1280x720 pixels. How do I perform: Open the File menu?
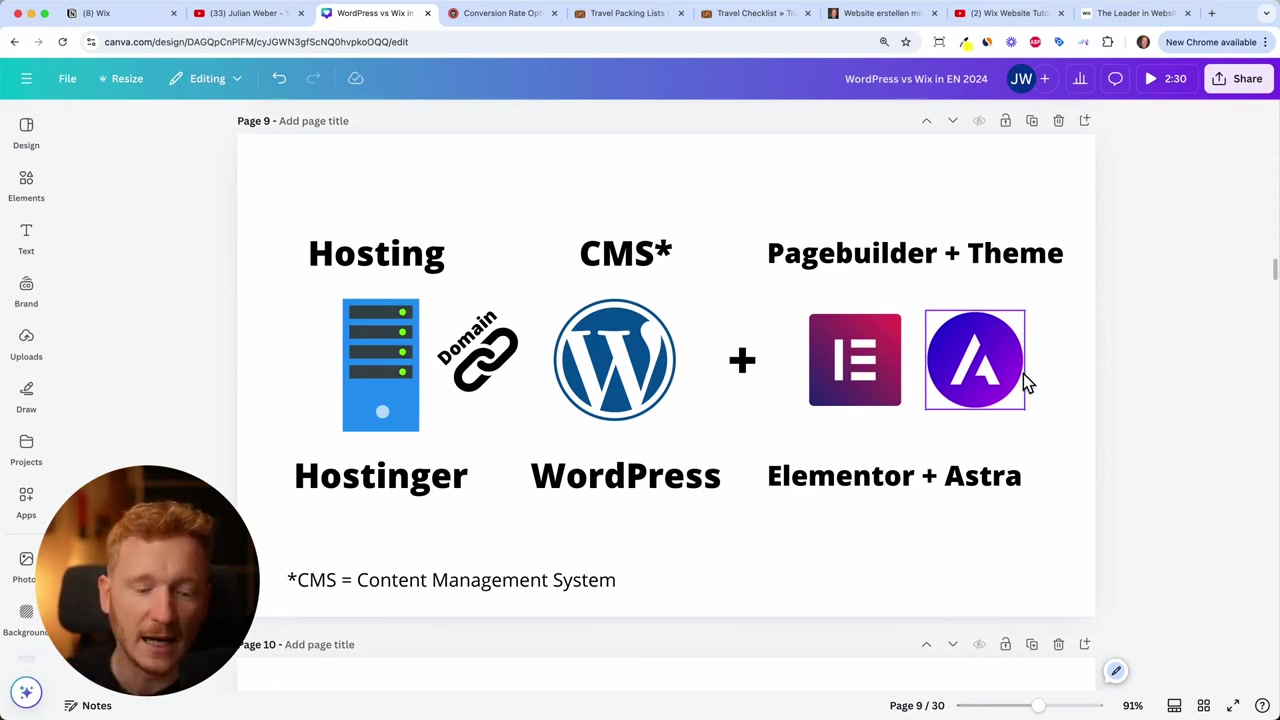(x=67, y=79)
